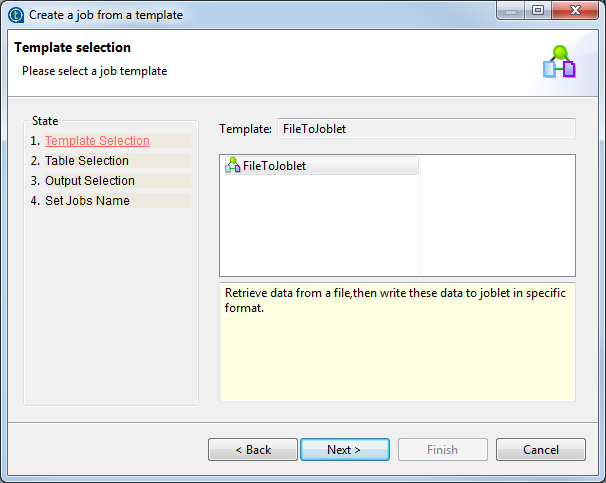Cancel the template wizard
Screen dimensions: 606x483
541,450
